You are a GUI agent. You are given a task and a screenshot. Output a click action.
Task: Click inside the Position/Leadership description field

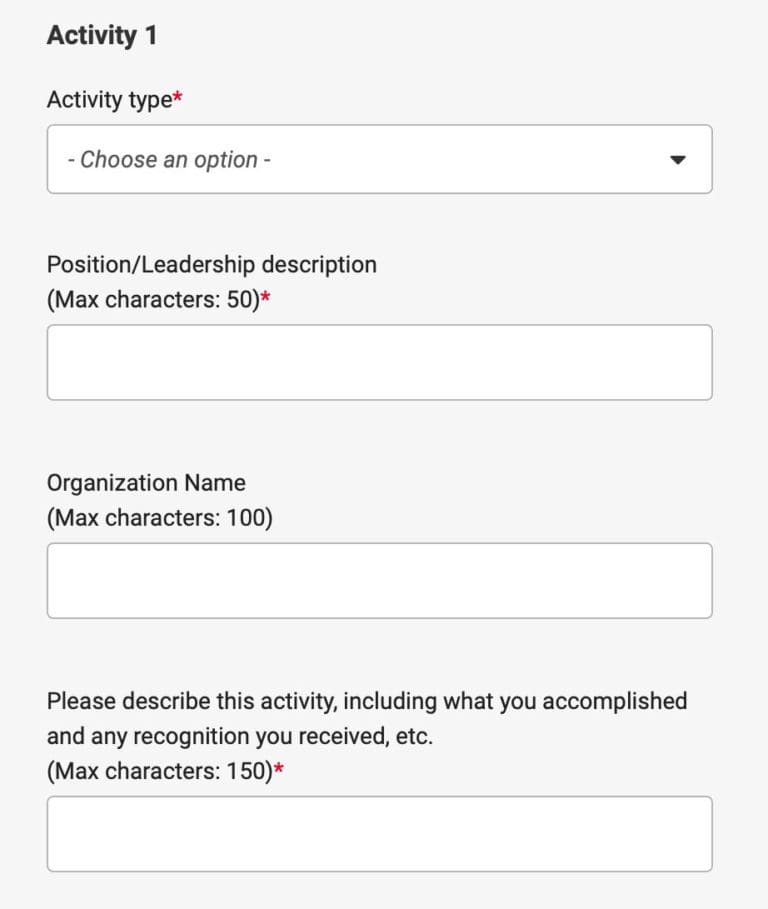(x=380, y=362)
